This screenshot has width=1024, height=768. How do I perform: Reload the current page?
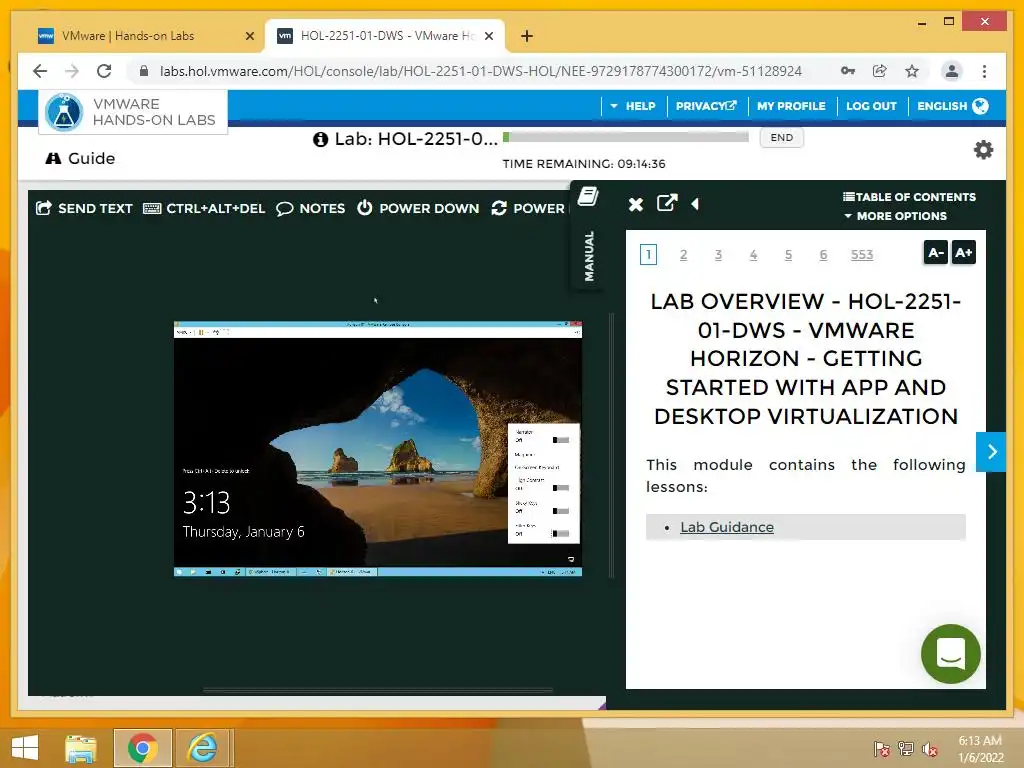pos(104,71)
